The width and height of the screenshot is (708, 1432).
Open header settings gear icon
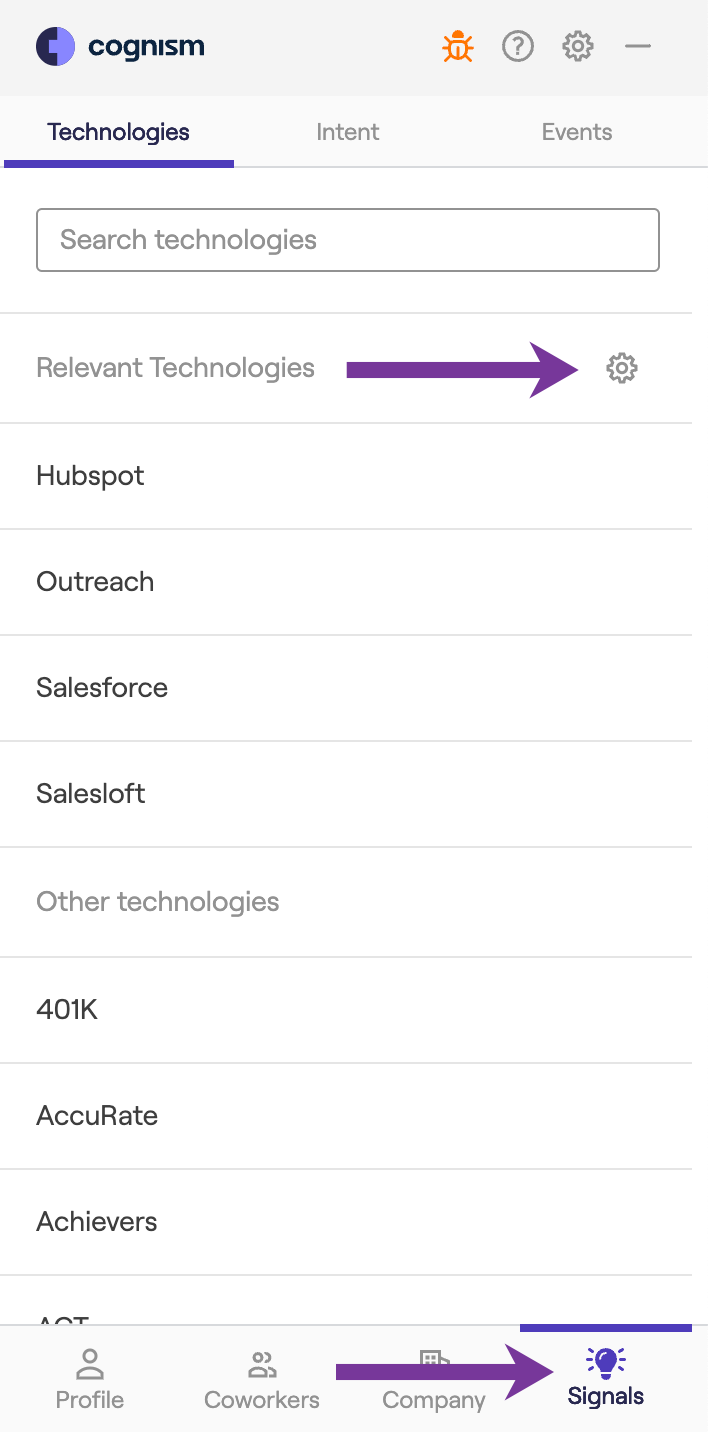pyautogui.click(x=578, y=46)
